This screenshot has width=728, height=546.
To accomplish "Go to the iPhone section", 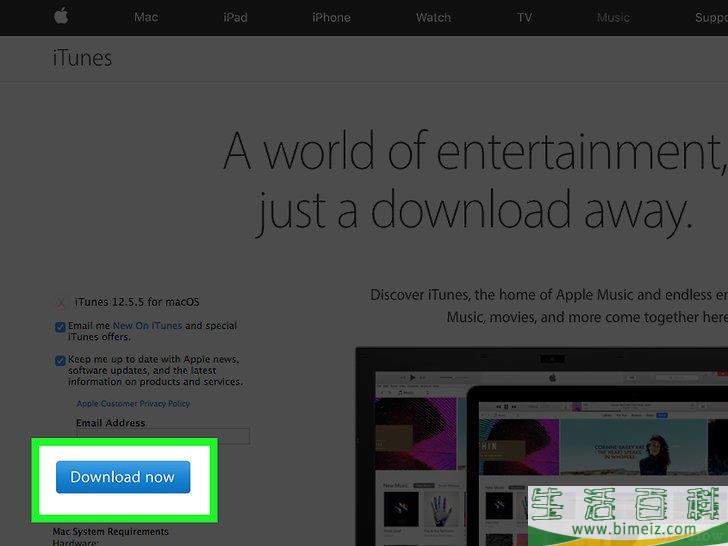I will coord(331,18).
